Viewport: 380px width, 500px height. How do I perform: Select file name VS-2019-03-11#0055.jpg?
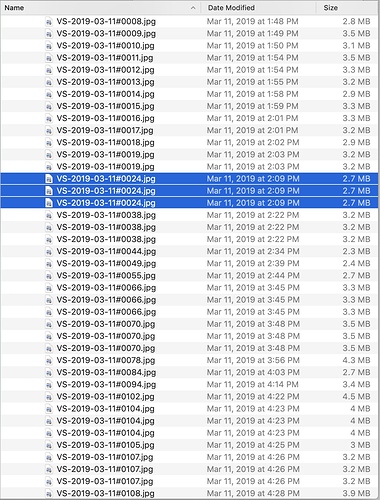(x=106, y=276)
